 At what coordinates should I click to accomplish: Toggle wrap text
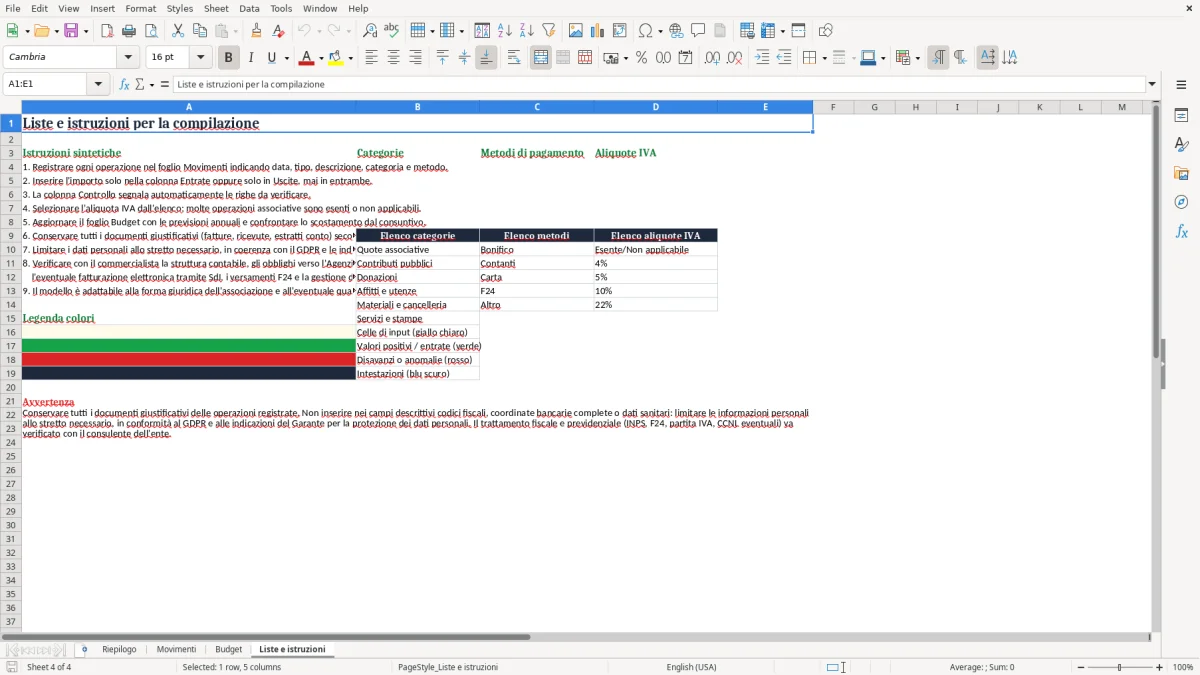coord(514,58)
